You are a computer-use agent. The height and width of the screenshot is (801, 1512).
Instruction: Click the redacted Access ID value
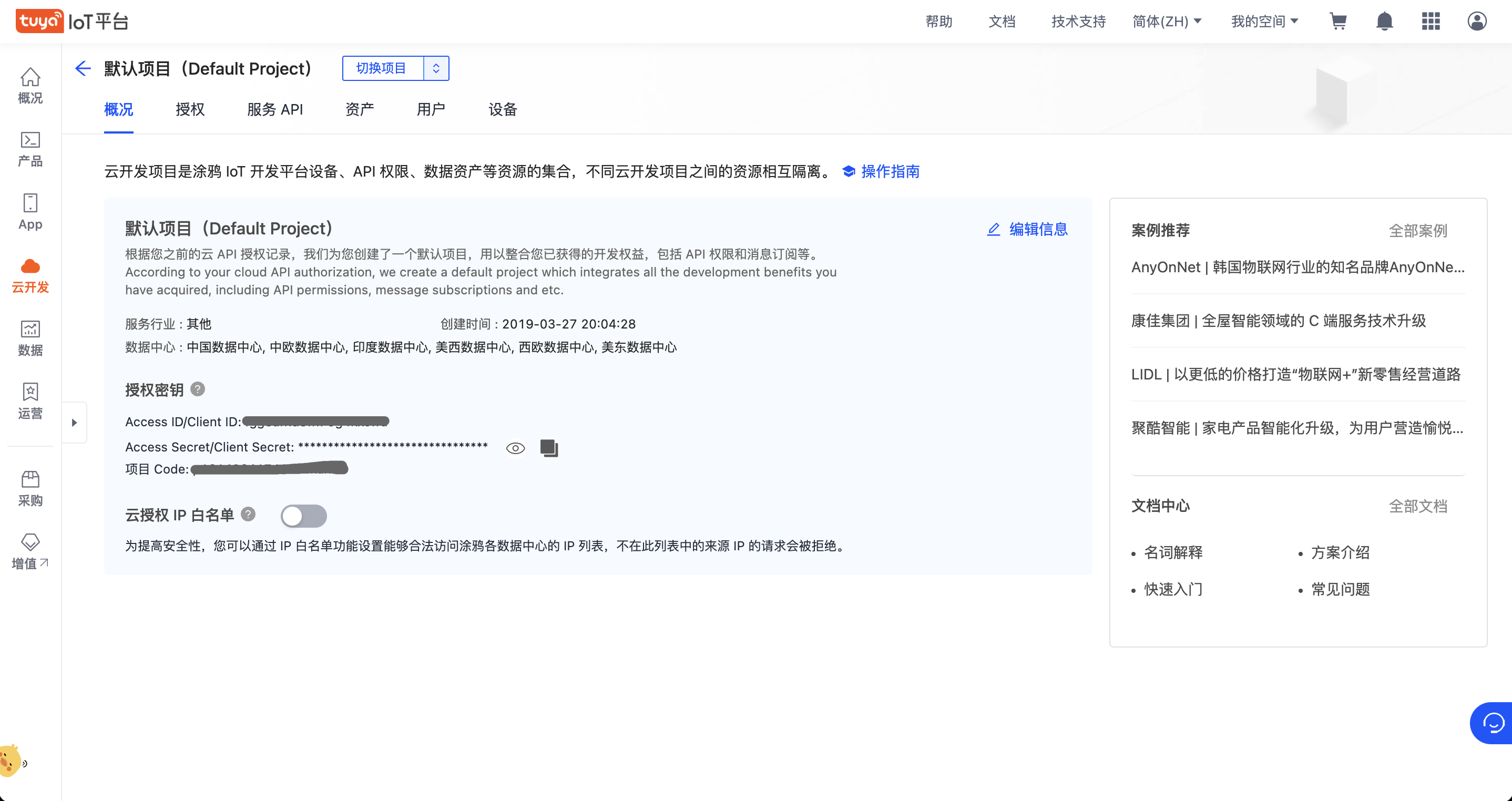pos(316,422)
